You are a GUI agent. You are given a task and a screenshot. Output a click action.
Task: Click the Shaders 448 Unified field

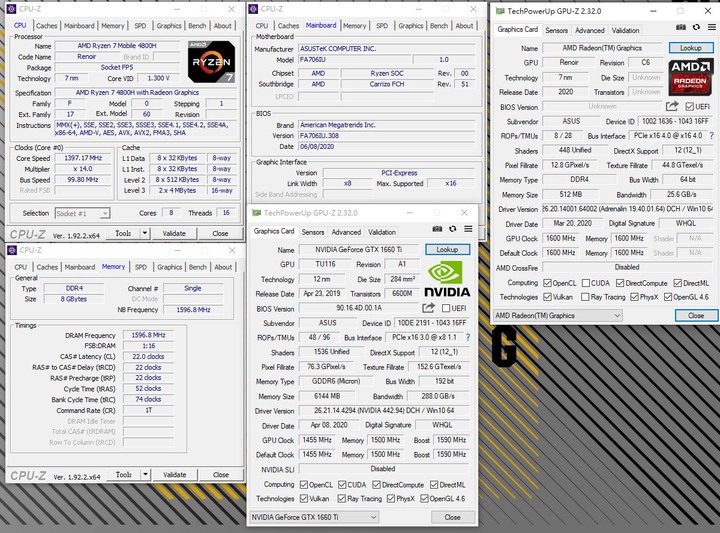pos(575,150)
